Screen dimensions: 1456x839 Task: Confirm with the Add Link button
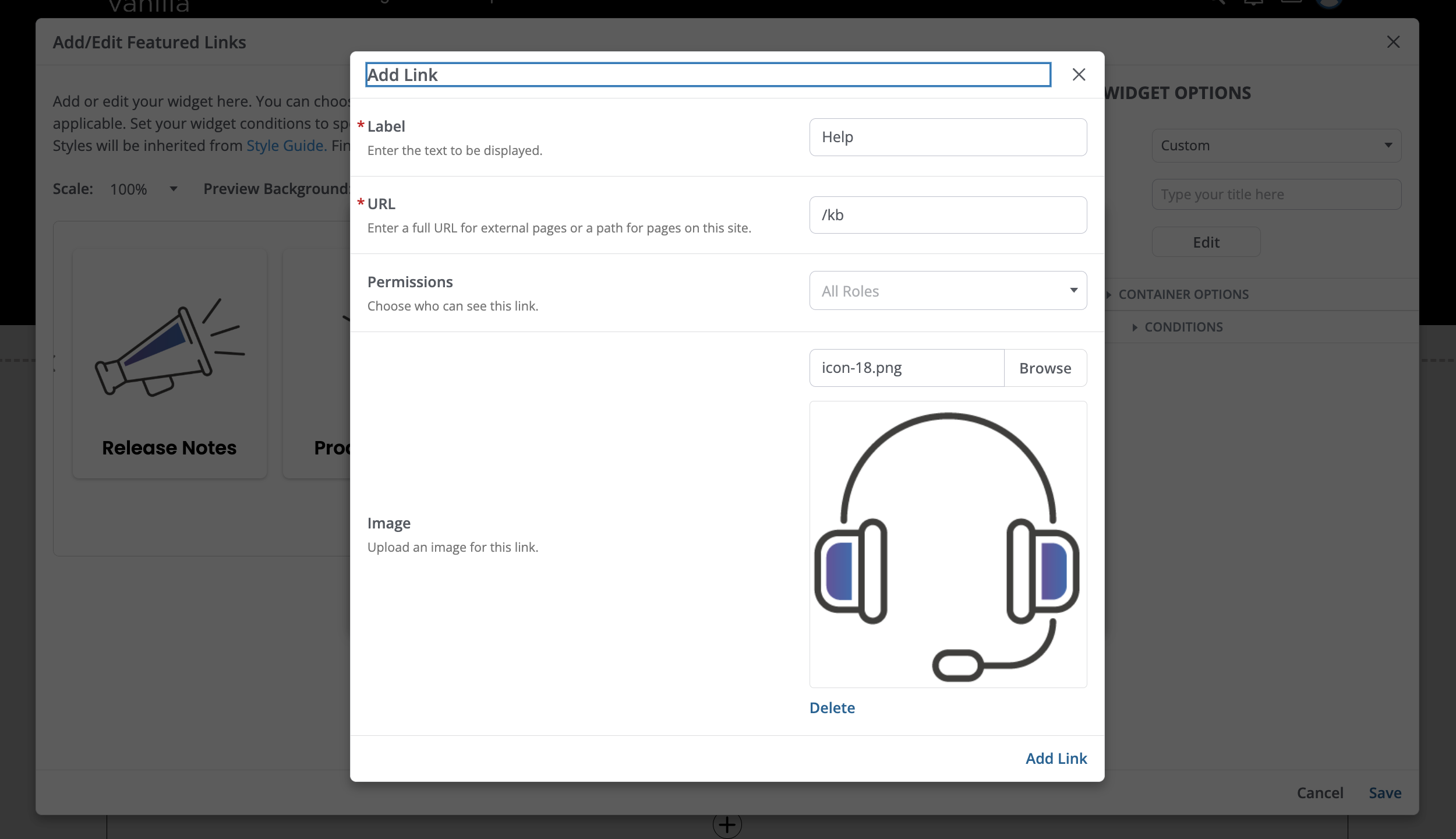(x=1056, y=759)
